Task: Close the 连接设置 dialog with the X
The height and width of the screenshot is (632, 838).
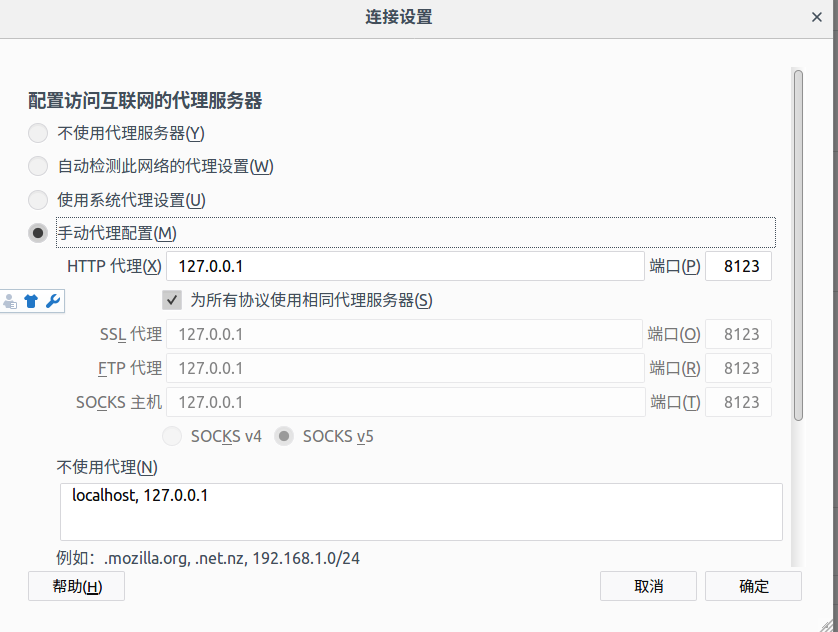Action: (x=817, y=18)
